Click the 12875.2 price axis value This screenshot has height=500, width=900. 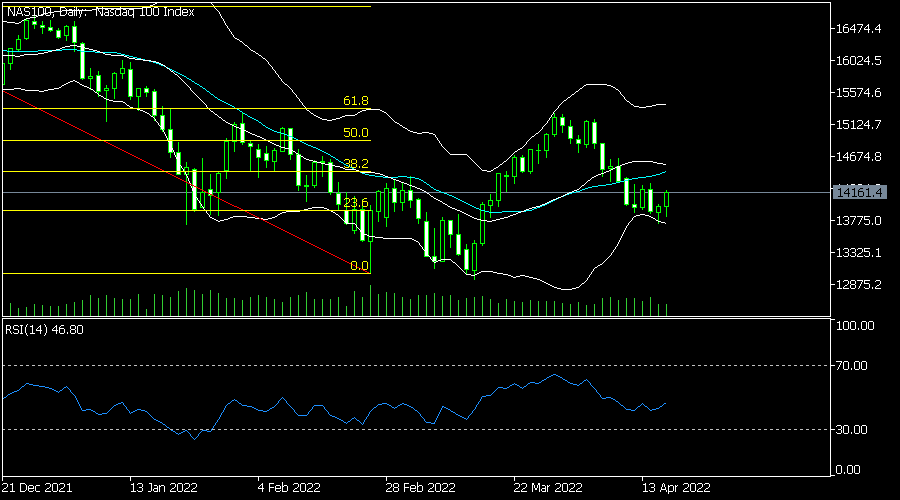[x=858, y=285]
